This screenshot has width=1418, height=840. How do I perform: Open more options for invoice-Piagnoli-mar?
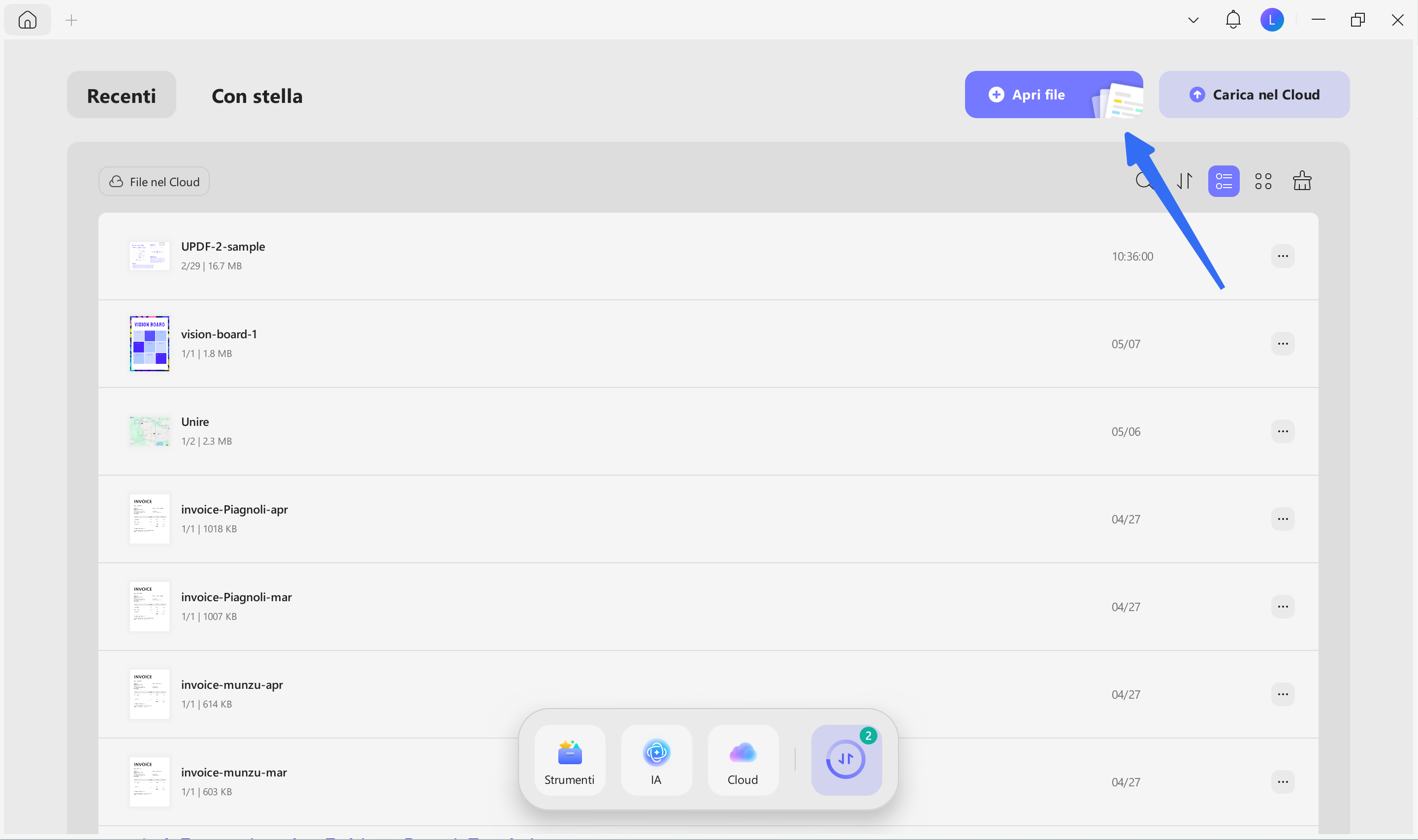tap(1283, 607)
